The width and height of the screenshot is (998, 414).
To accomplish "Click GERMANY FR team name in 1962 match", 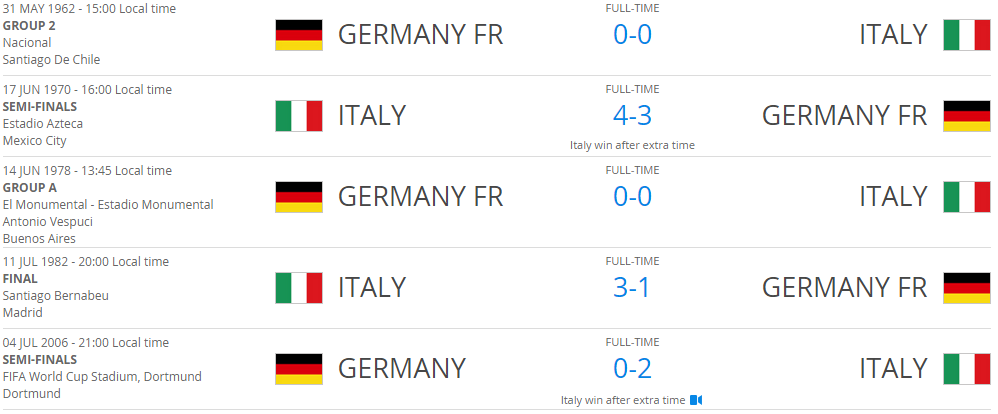I will [x=420, y=34].
